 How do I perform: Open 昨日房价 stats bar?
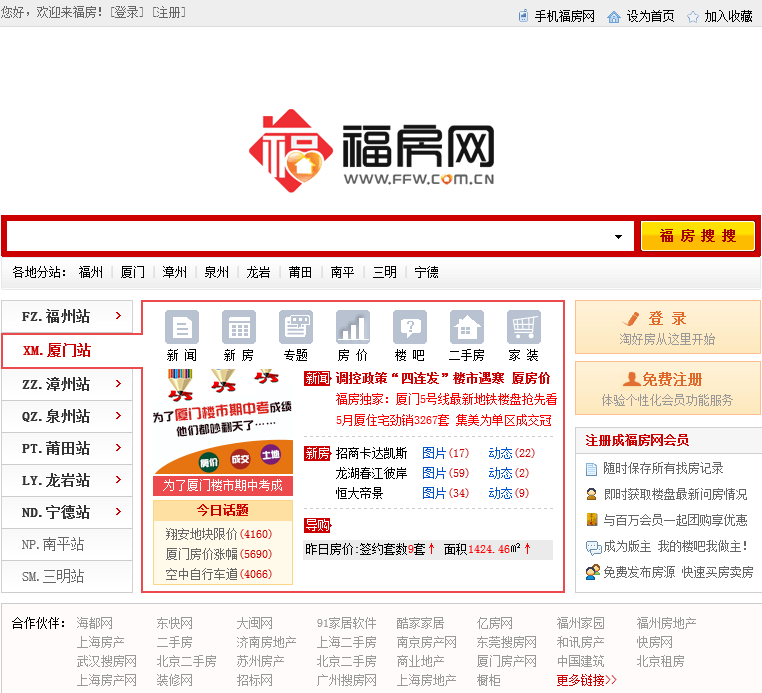coord(428,550)
